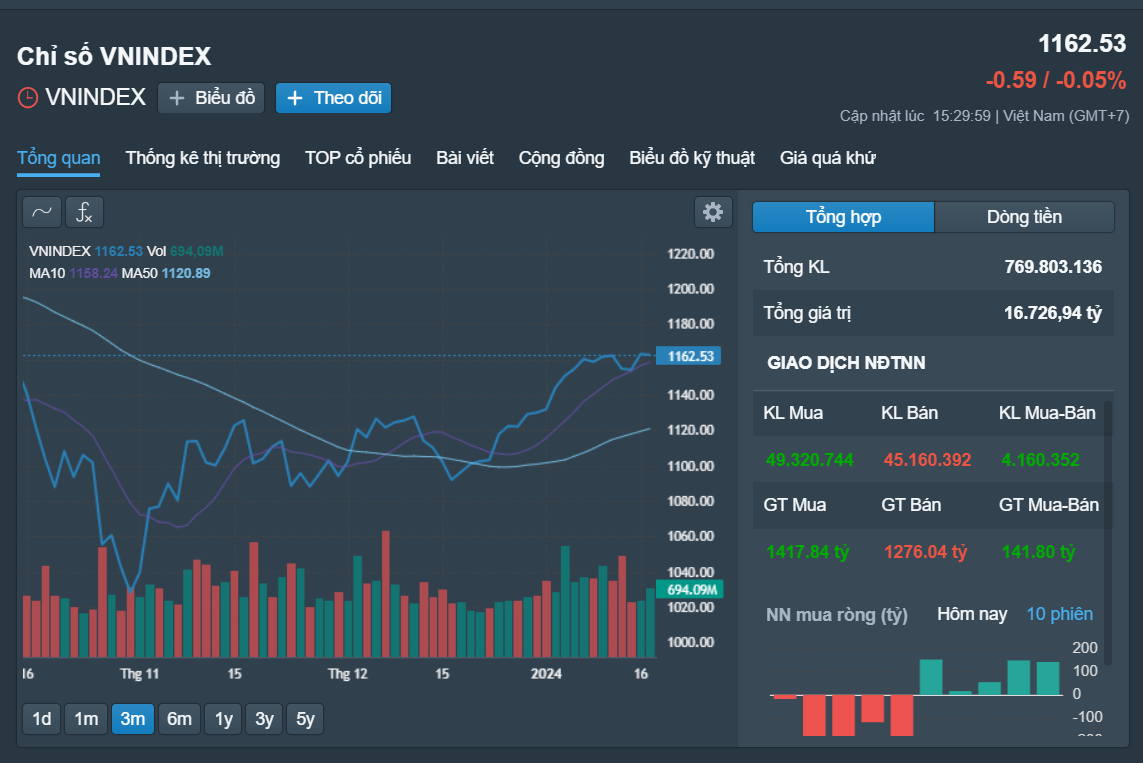Select 10 phiên net buying view
1143x763 pixels.
(x=1060, y=614)
